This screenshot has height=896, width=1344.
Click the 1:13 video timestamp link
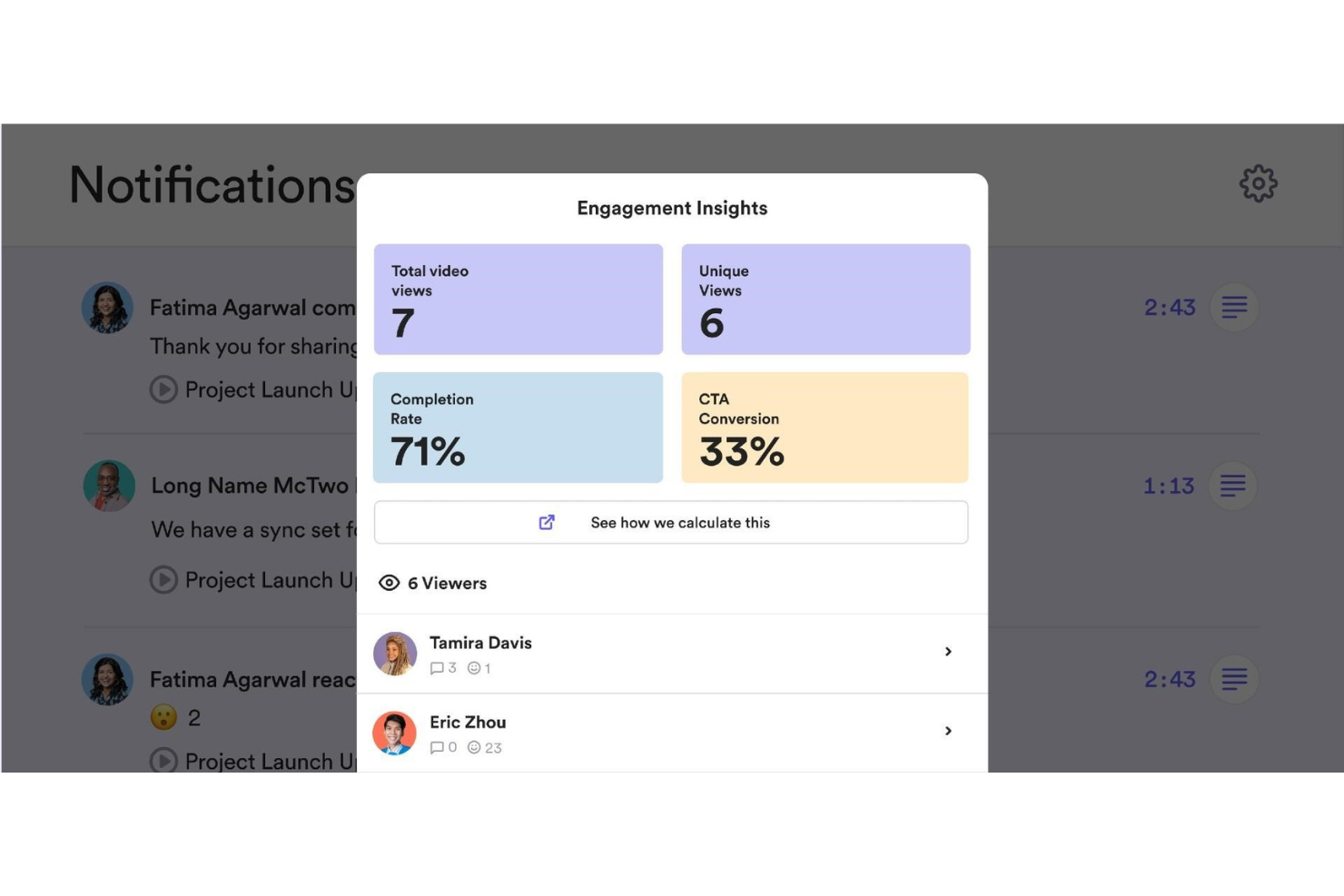1169,486
